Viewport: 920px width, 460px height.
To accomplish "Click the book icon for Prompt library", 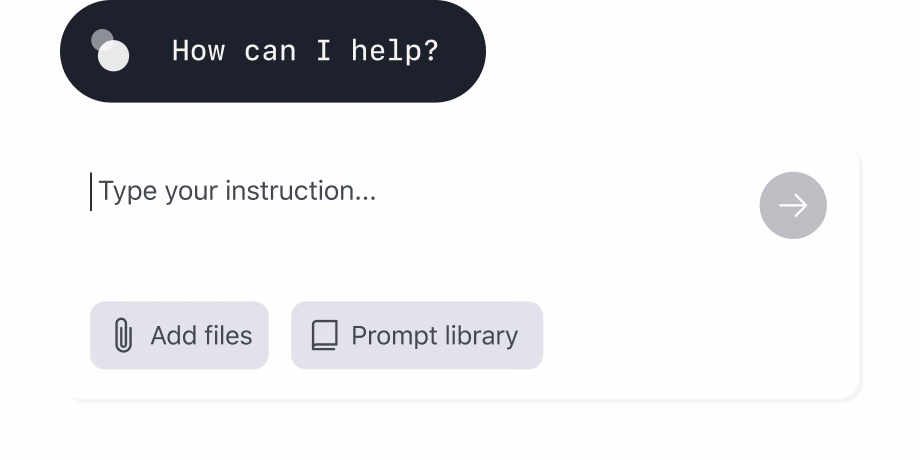I will pyautogui.click(x=324, y=336).
